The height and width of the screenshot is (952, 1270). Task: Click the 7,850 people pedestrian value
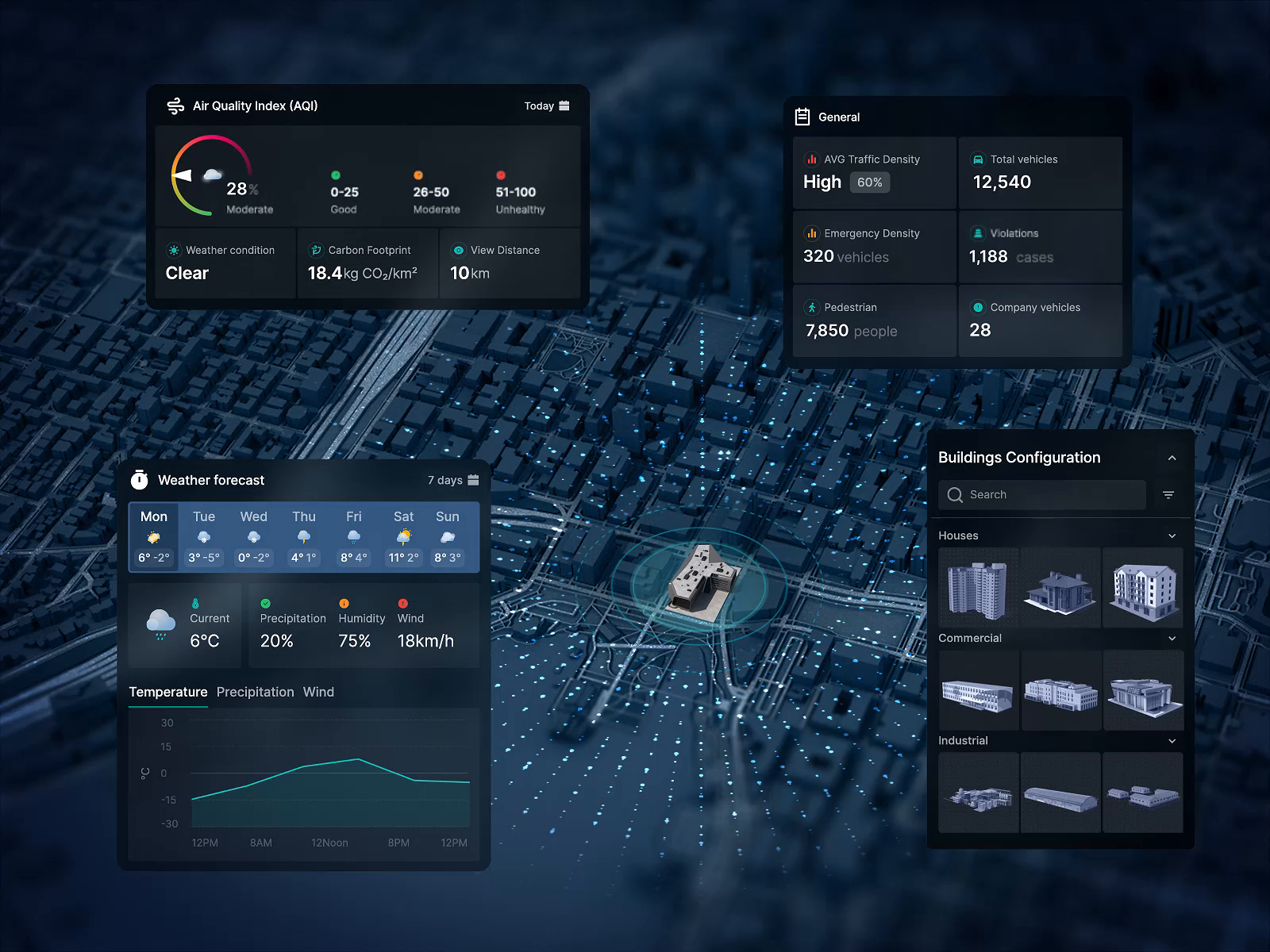(851, 331)
